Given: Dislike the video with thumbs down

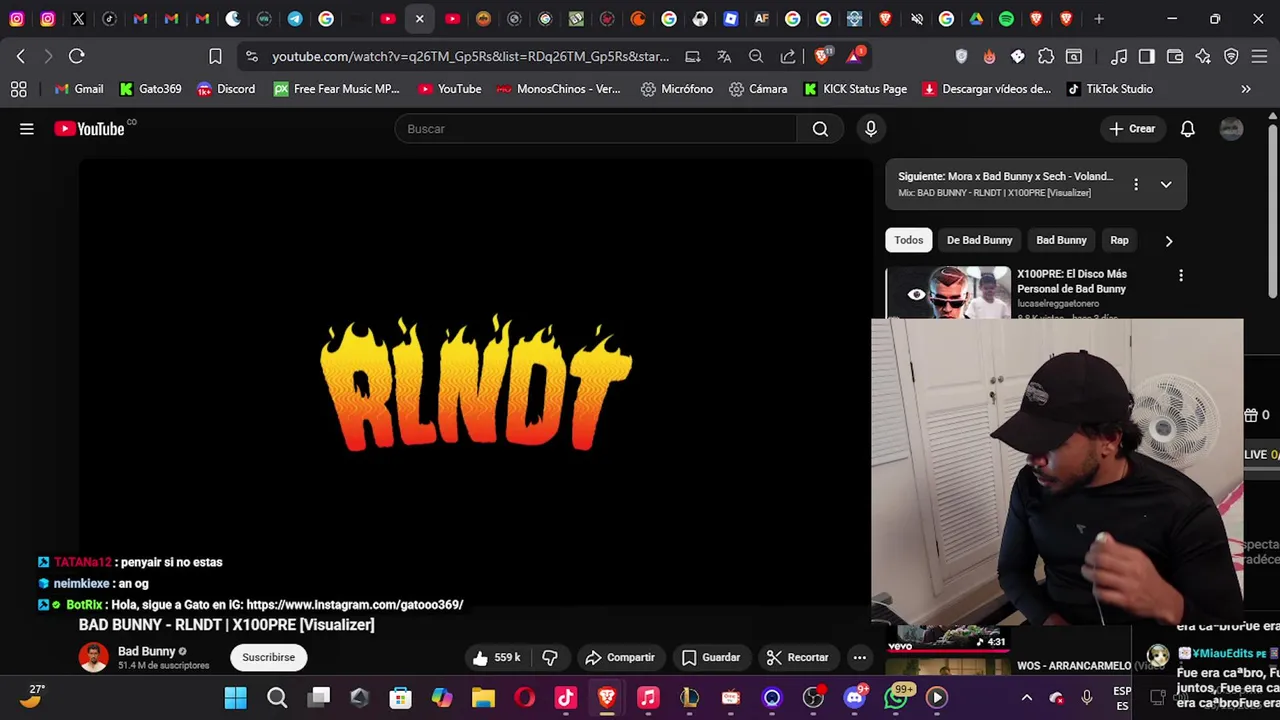Looking at the screenshot, I should (x=549, y=658).
